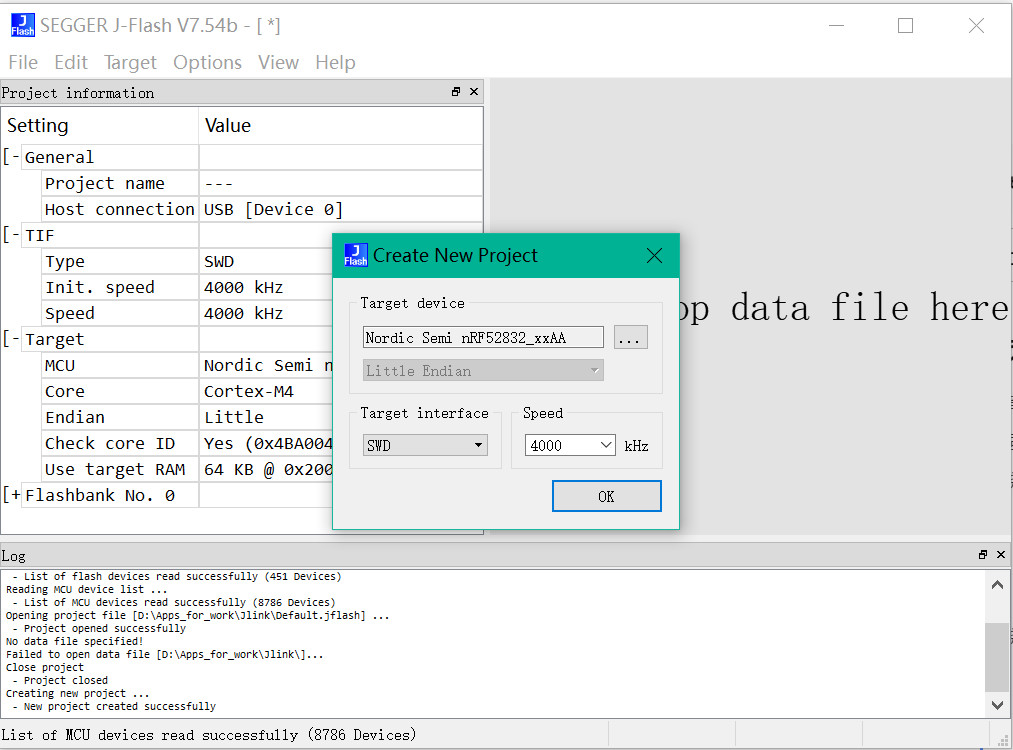Click the 'Failed to open data file' log line

165,654
